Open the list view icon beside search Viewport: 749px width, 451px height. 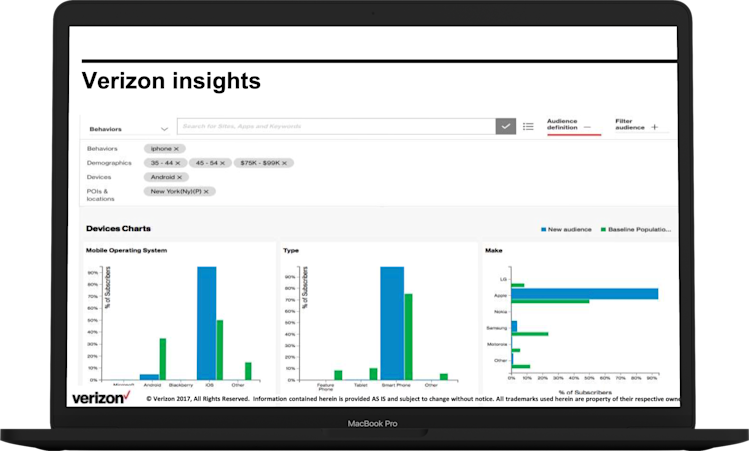[528, 126]
